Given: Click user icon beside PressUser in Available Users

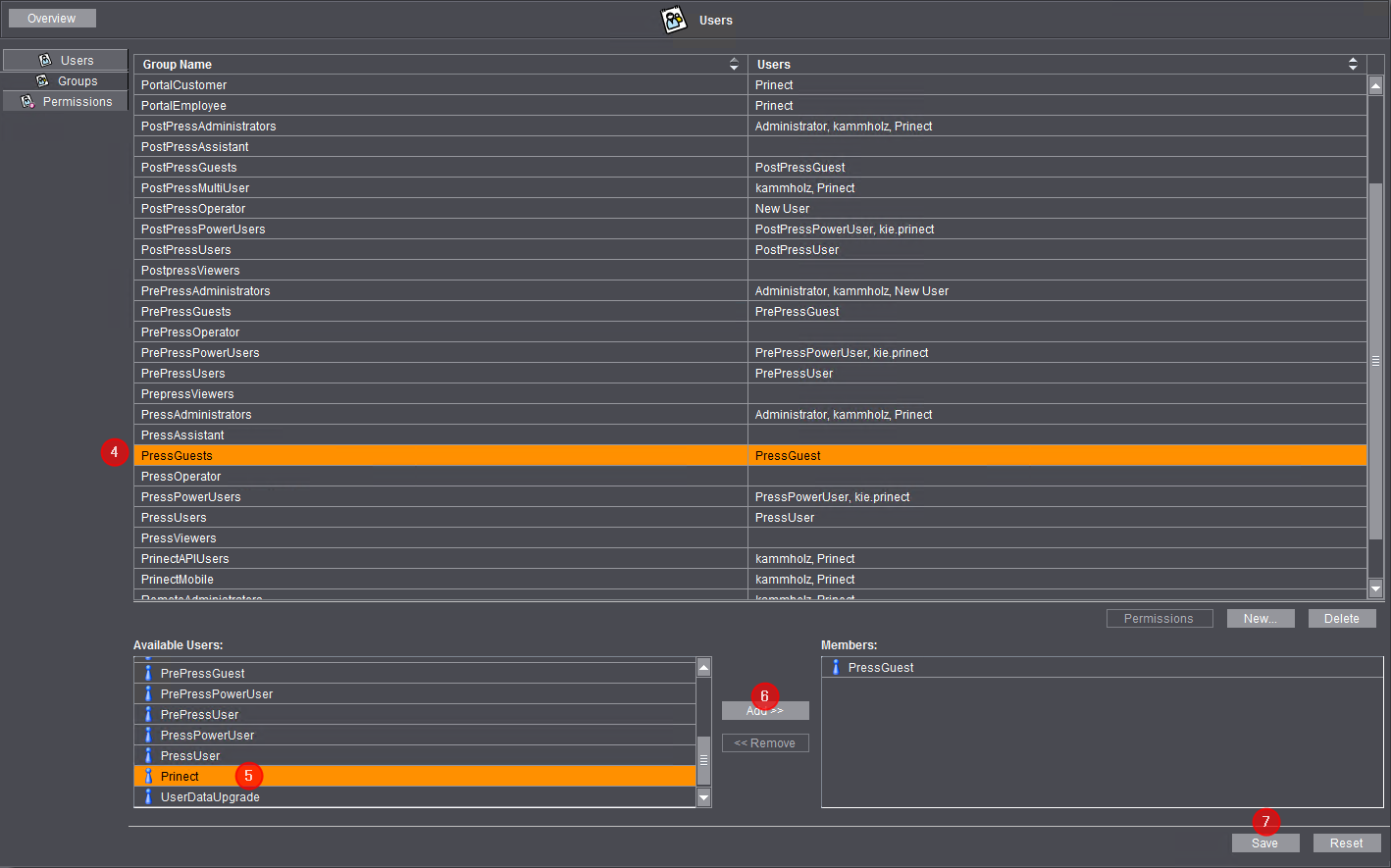Looking at the screenshot, I should (148, 755).
